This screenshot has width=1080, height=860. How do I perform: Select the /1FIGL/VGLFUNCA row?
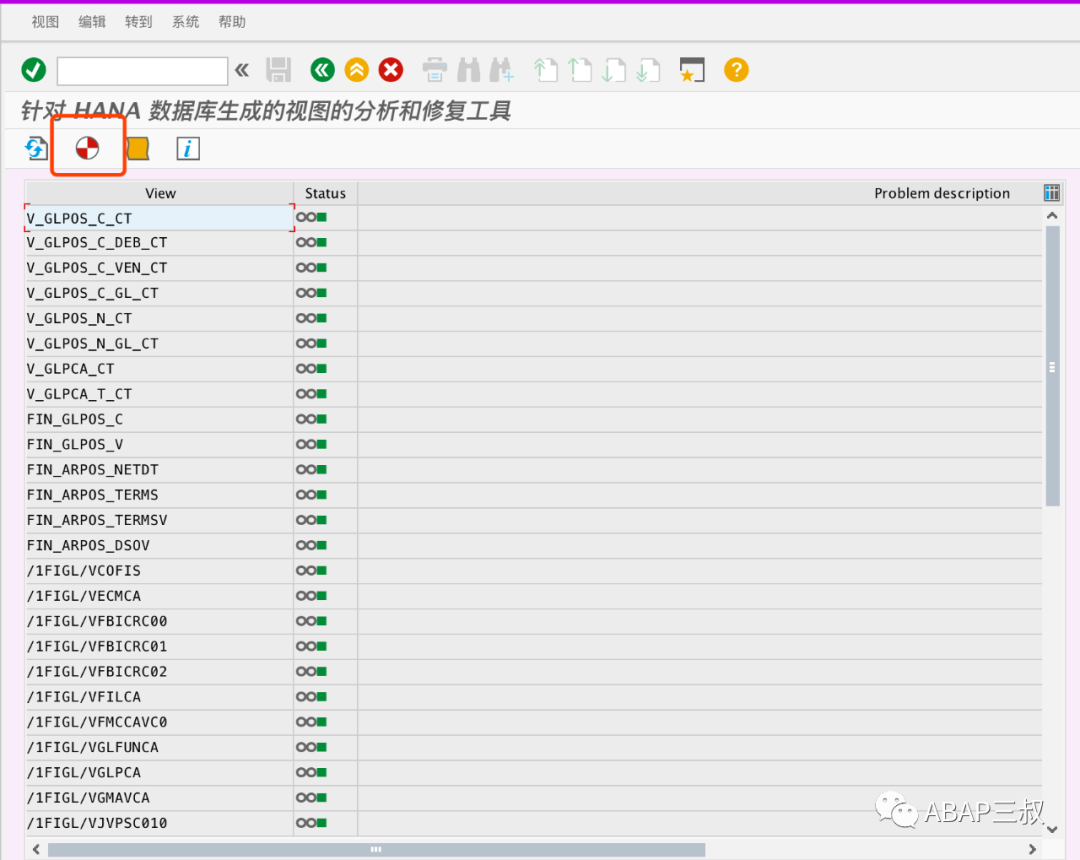pyautogui.click(x=533, y=748)
